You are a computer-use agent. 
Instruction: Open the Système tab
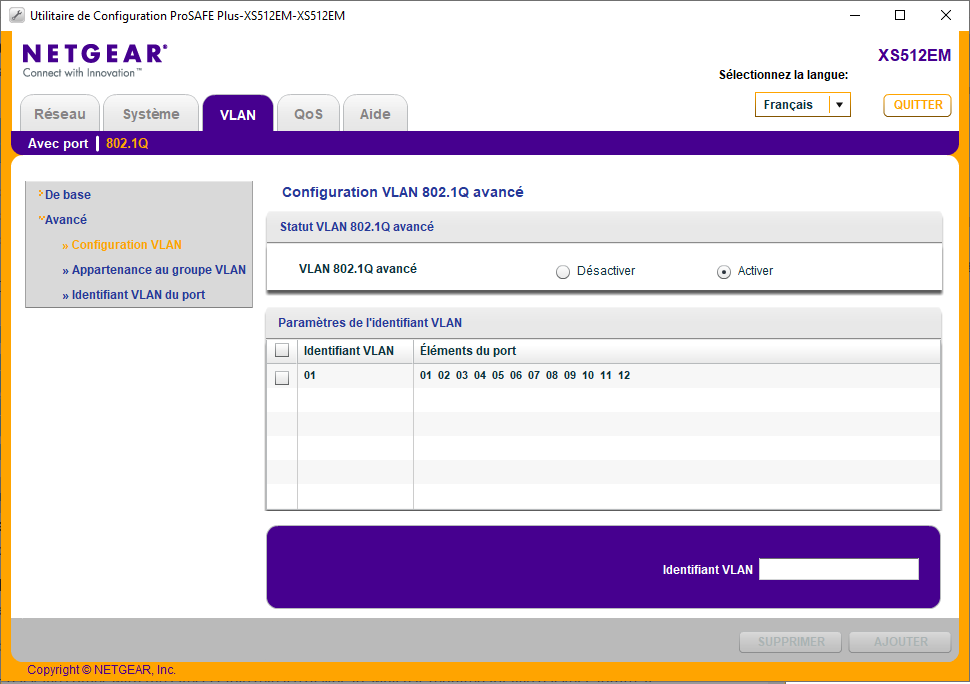(151, 114)
